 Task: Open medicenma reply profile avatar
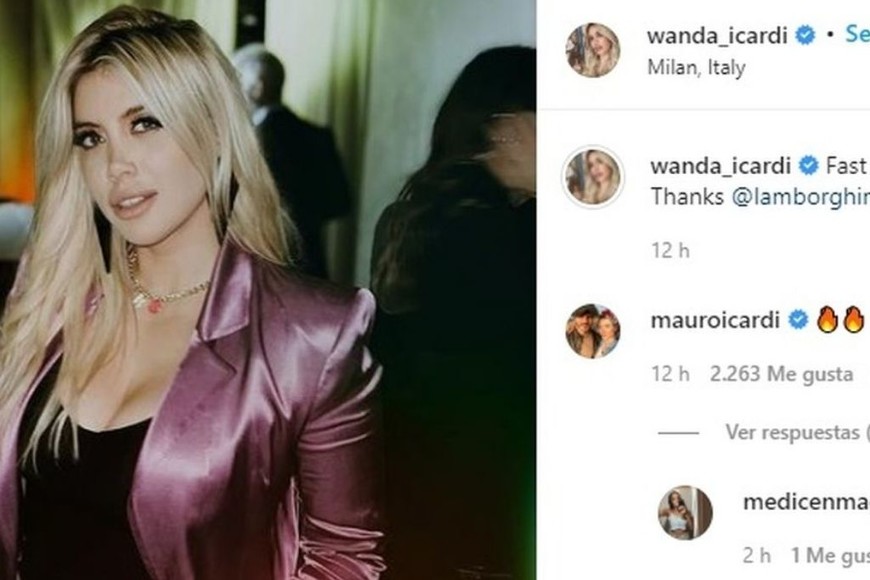(685, 513)
